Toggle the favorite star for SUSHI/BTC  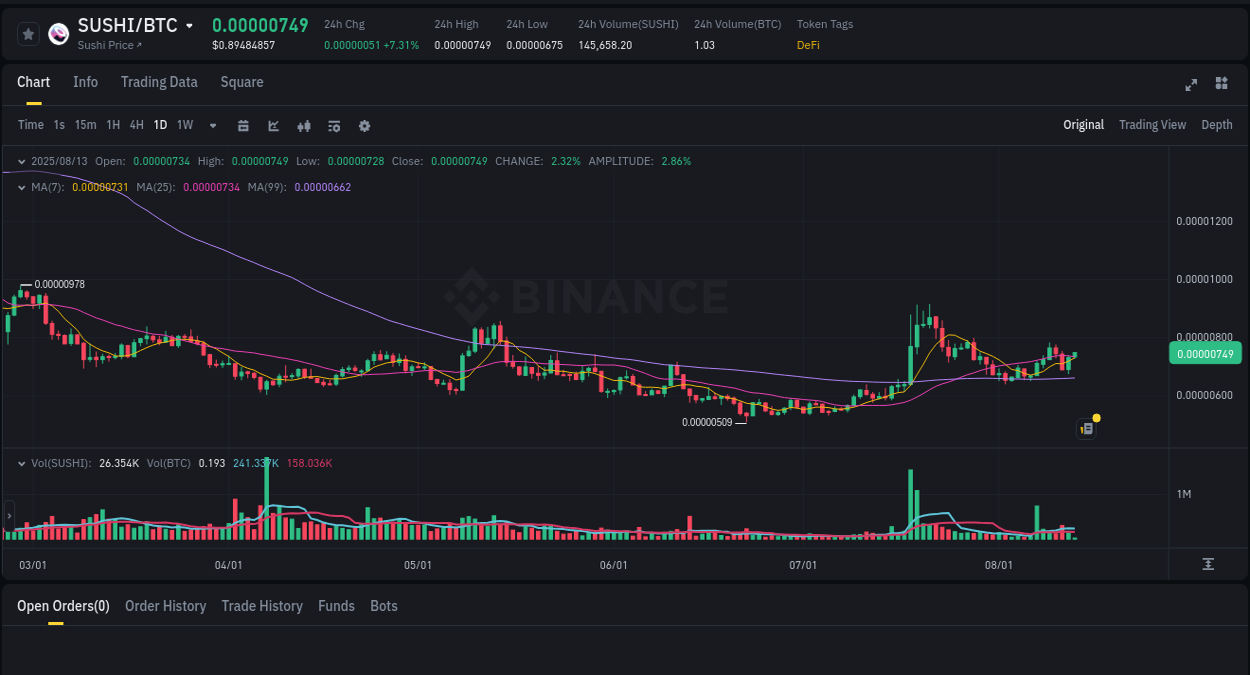click(x=28, y=33)
